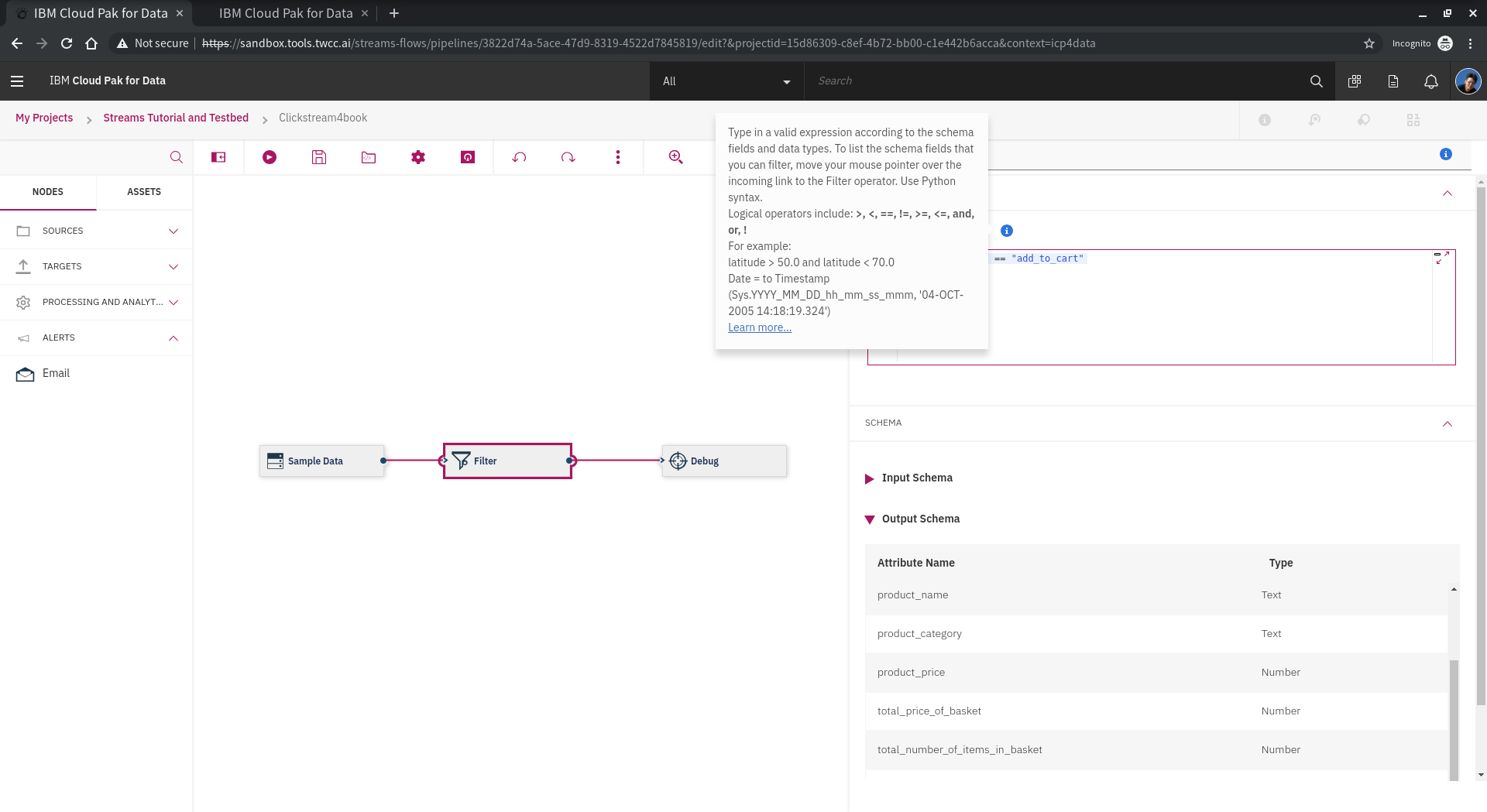Screen dimensions: 1487x812
Task: Expand PROCESSING AND ANALYTICS category
Action: tap(173, 302)
